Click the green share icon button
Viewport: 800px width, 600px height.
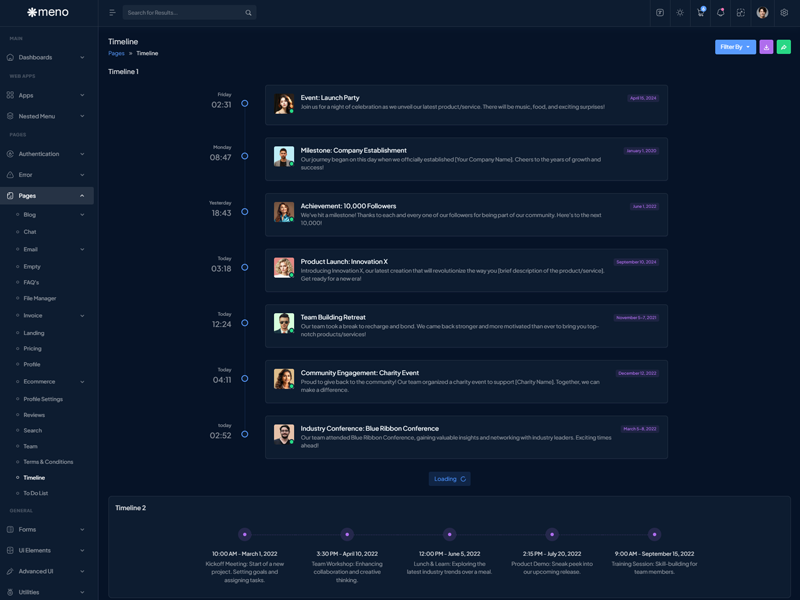(x=784, y=47)
